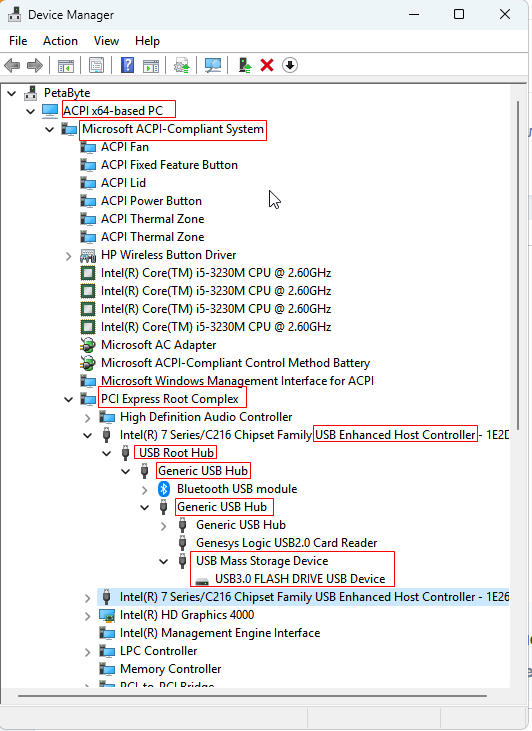Click Enable device green-arrow icon
The width and height of the screenshot is (532, 731).
[x=245, y=65]
